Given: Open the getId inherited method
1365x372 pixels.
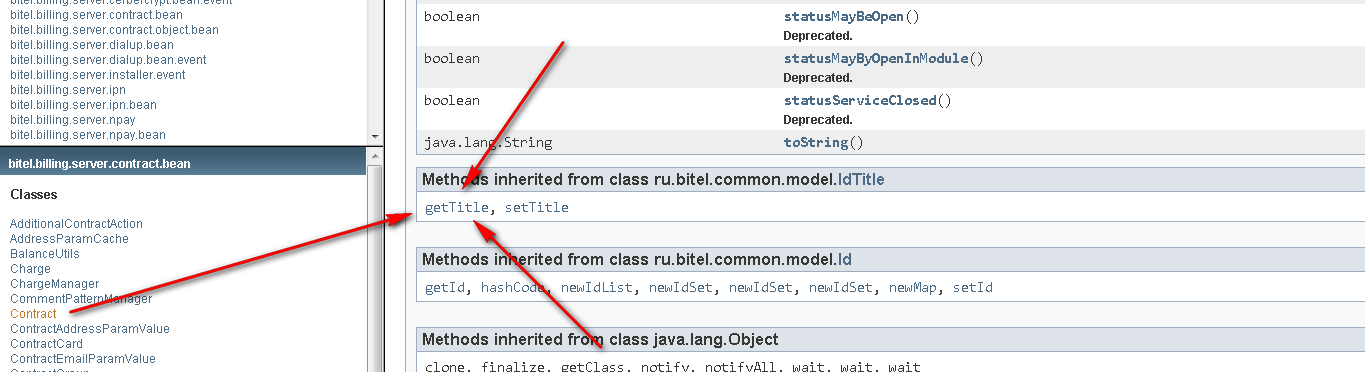Looking at the screenshot, I should click(x=445, y=288).
